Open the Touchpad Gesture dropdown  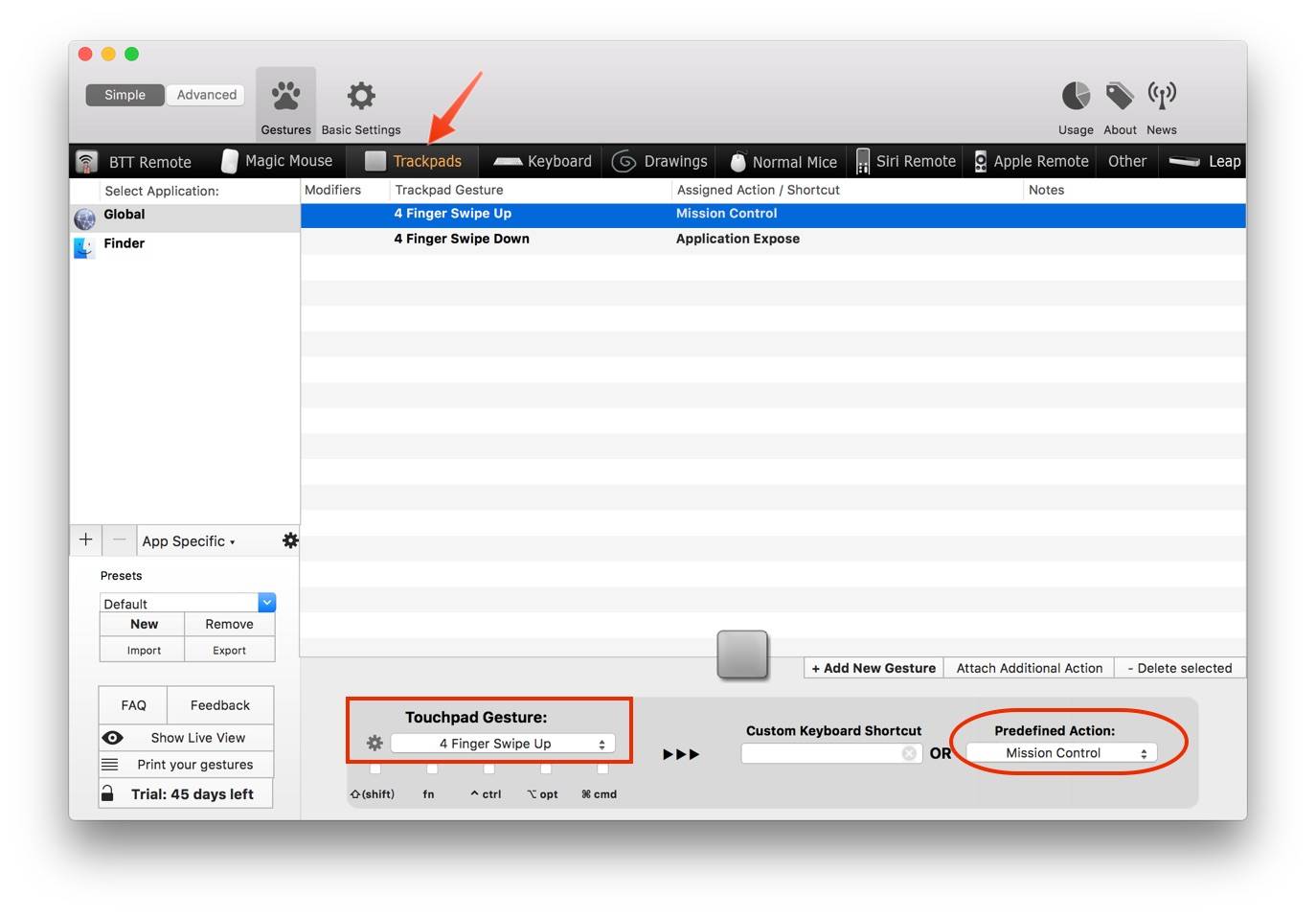pyautogui.click(x=503, y=744)
